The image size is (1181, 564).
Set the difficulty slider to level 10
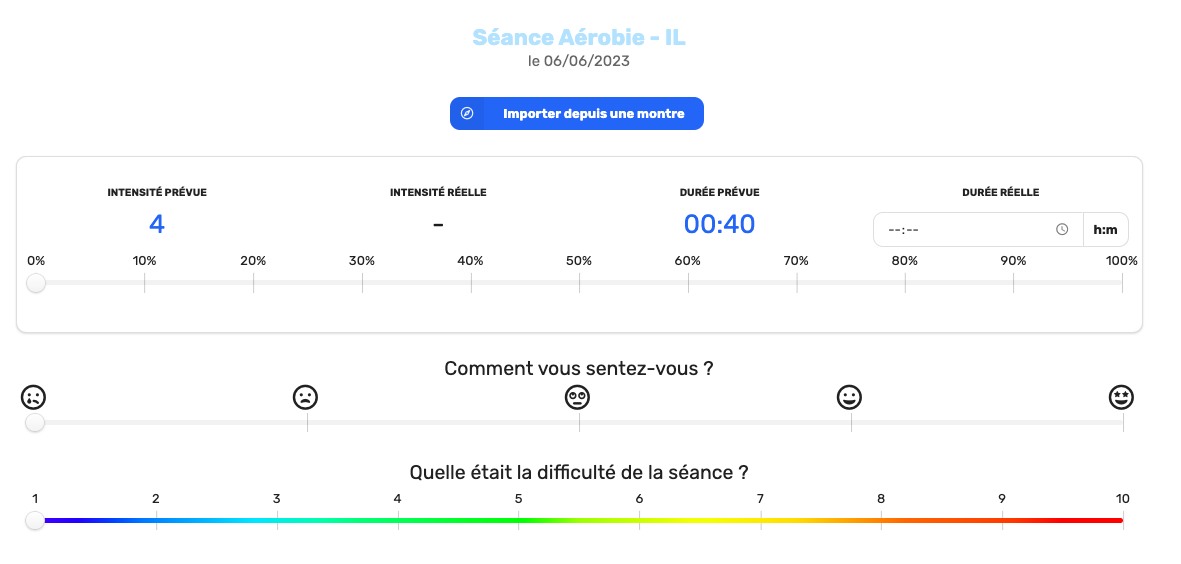tap(1122, 520)
